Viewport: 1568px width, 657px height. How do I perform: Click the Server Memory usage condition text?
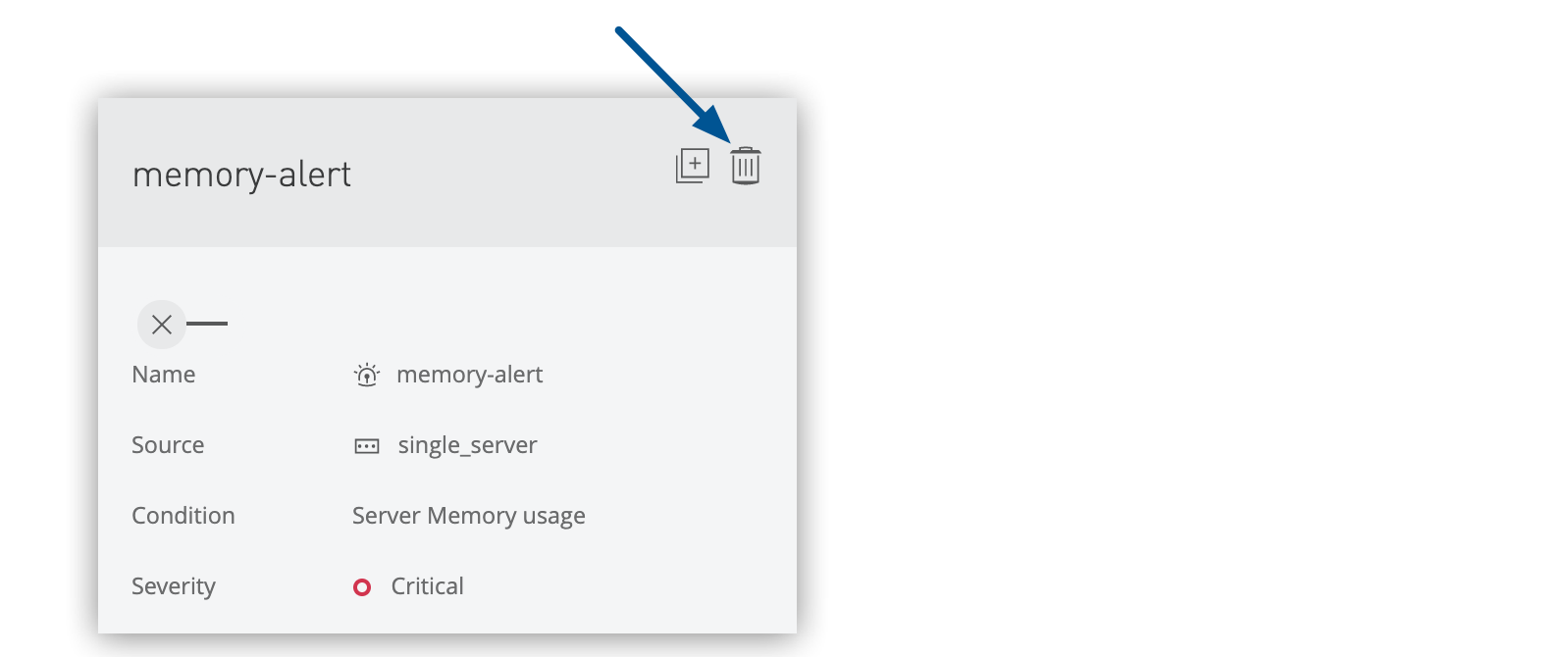[468, 516]
